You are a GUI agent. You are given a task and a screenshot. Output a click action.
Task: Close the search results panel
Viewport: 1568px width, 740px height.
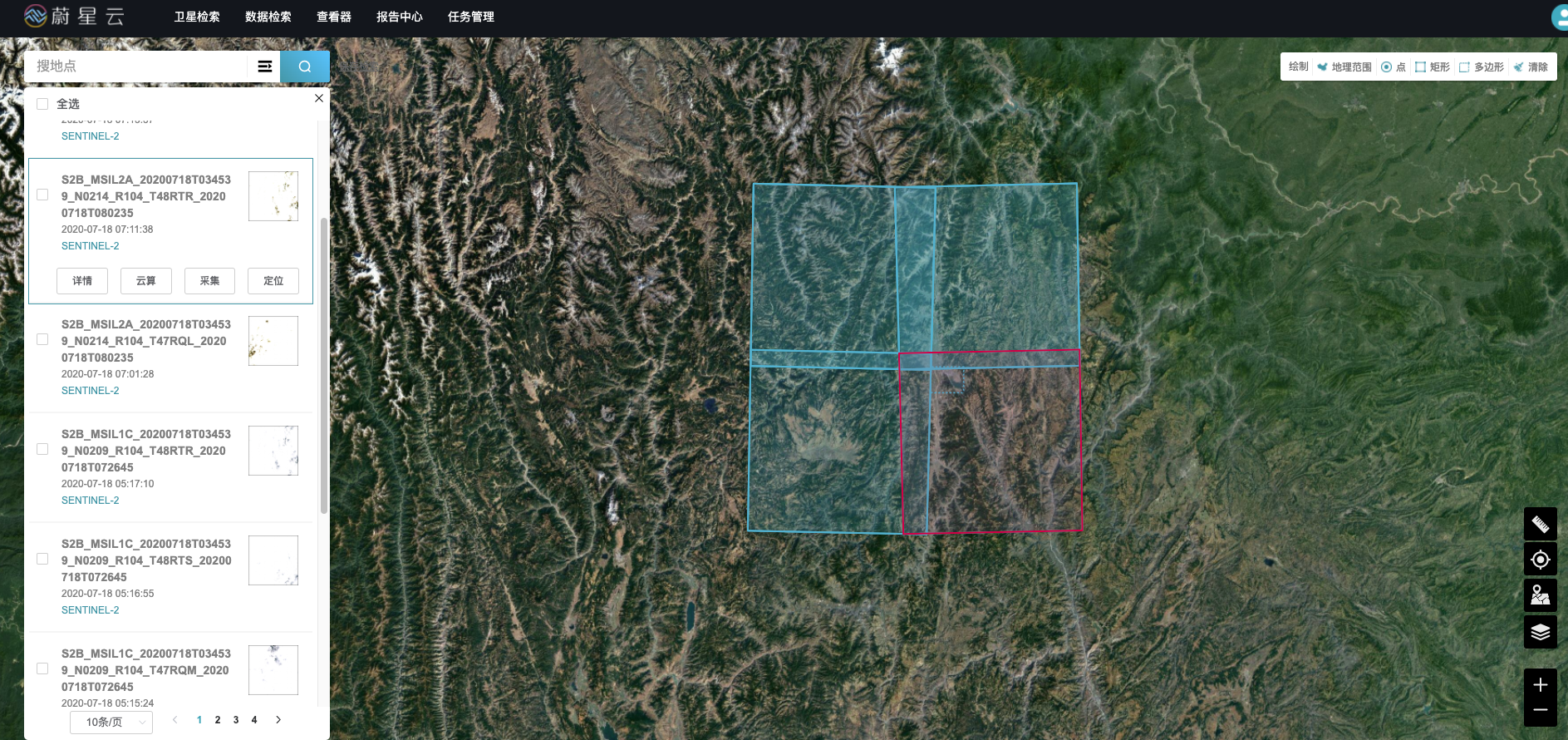click(x=318, y=98)
